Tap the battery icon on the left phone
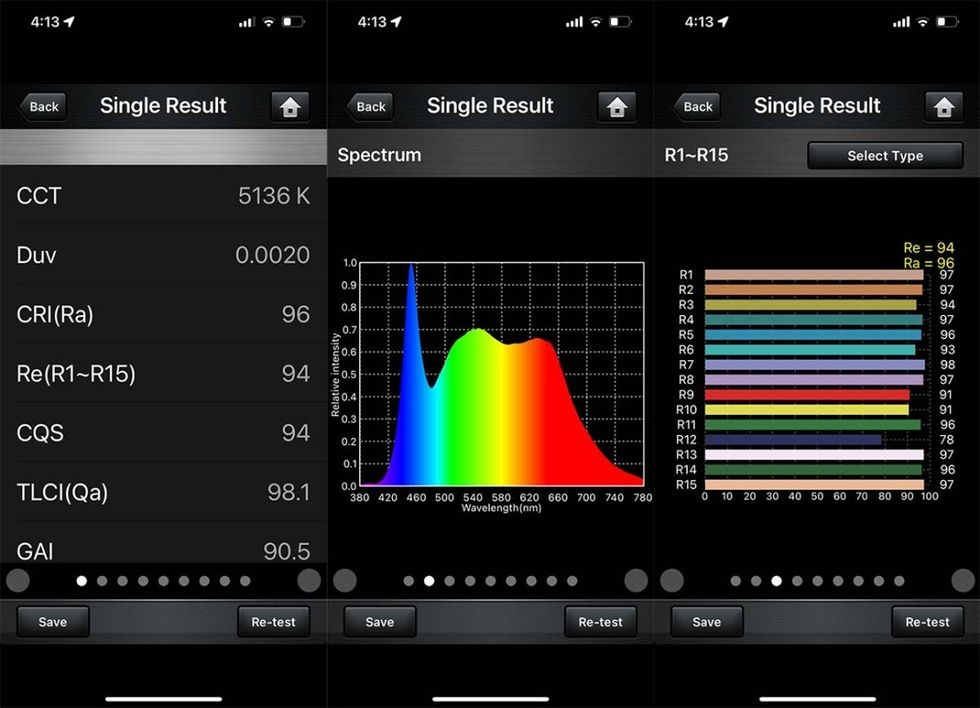This screenshot has height=708, width=980. (292, 22)
